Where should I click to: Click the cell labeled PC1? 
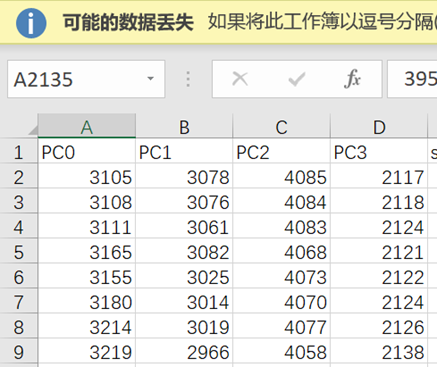[184, 152]
